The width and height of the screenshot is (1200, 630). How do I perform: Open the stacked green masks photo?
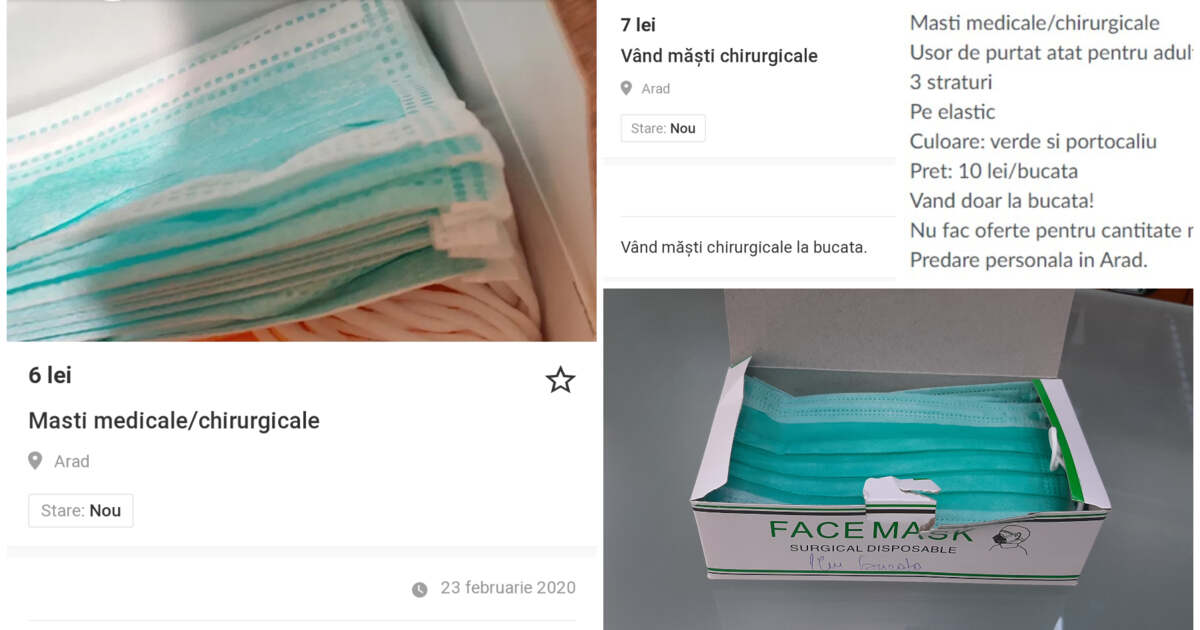(x=301, y=171)
